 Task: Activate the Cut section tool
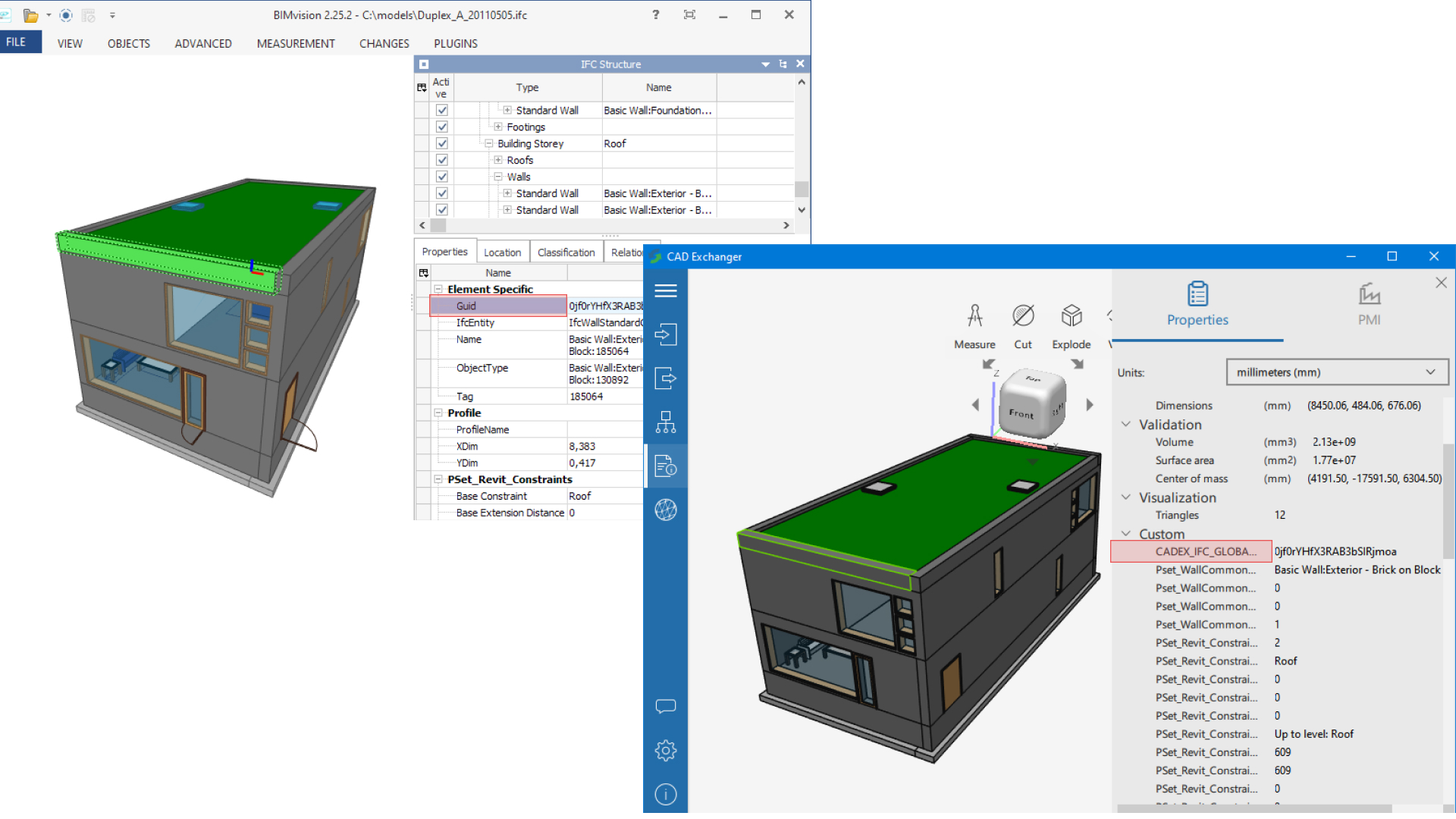click(x=1023, y=326)
